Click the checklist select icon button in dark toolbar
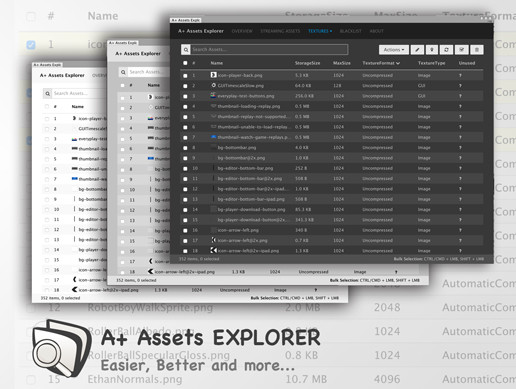The height and width of the screenshot is (389, 516). [x=462, y=50]
